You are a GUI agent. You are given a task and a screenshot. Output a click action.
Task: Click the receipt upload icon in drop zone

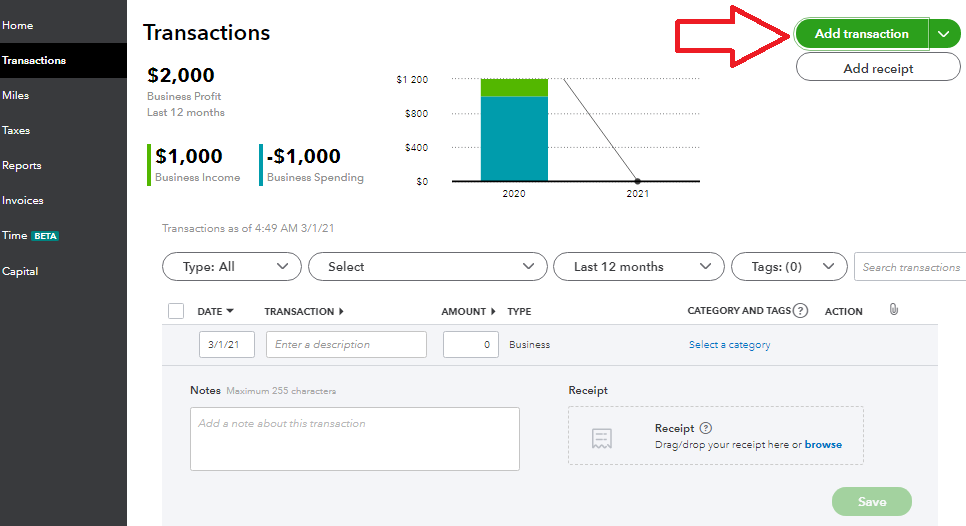coord(601,437)
